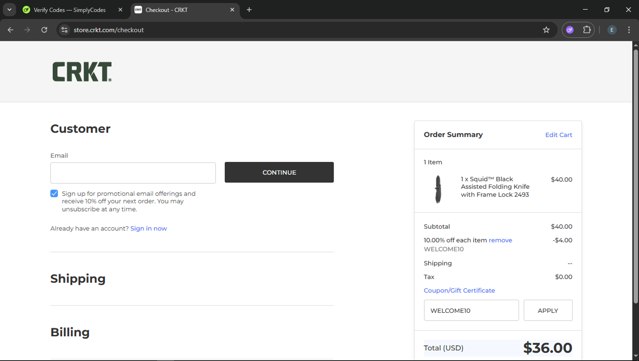Close the Verify Codes SimplyCodes tab
The image size is (639, 361).
coord(120,10)
